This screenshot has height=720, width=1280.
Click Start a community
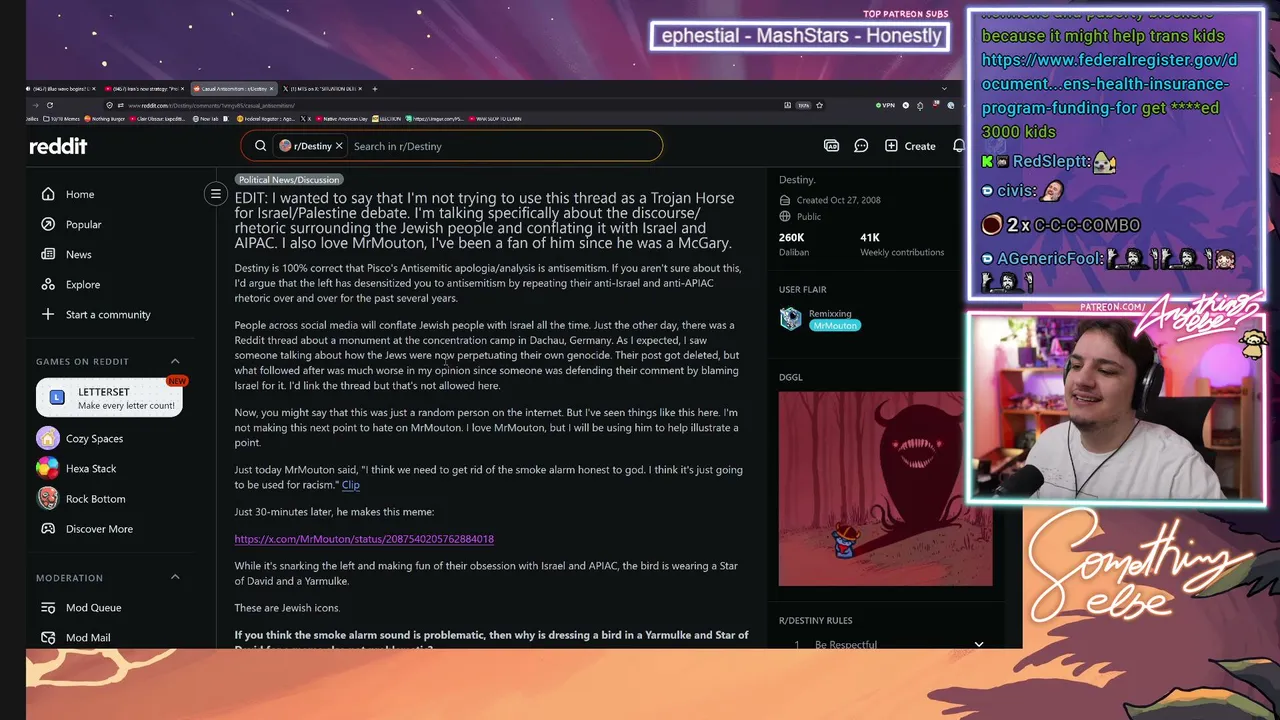96,314
